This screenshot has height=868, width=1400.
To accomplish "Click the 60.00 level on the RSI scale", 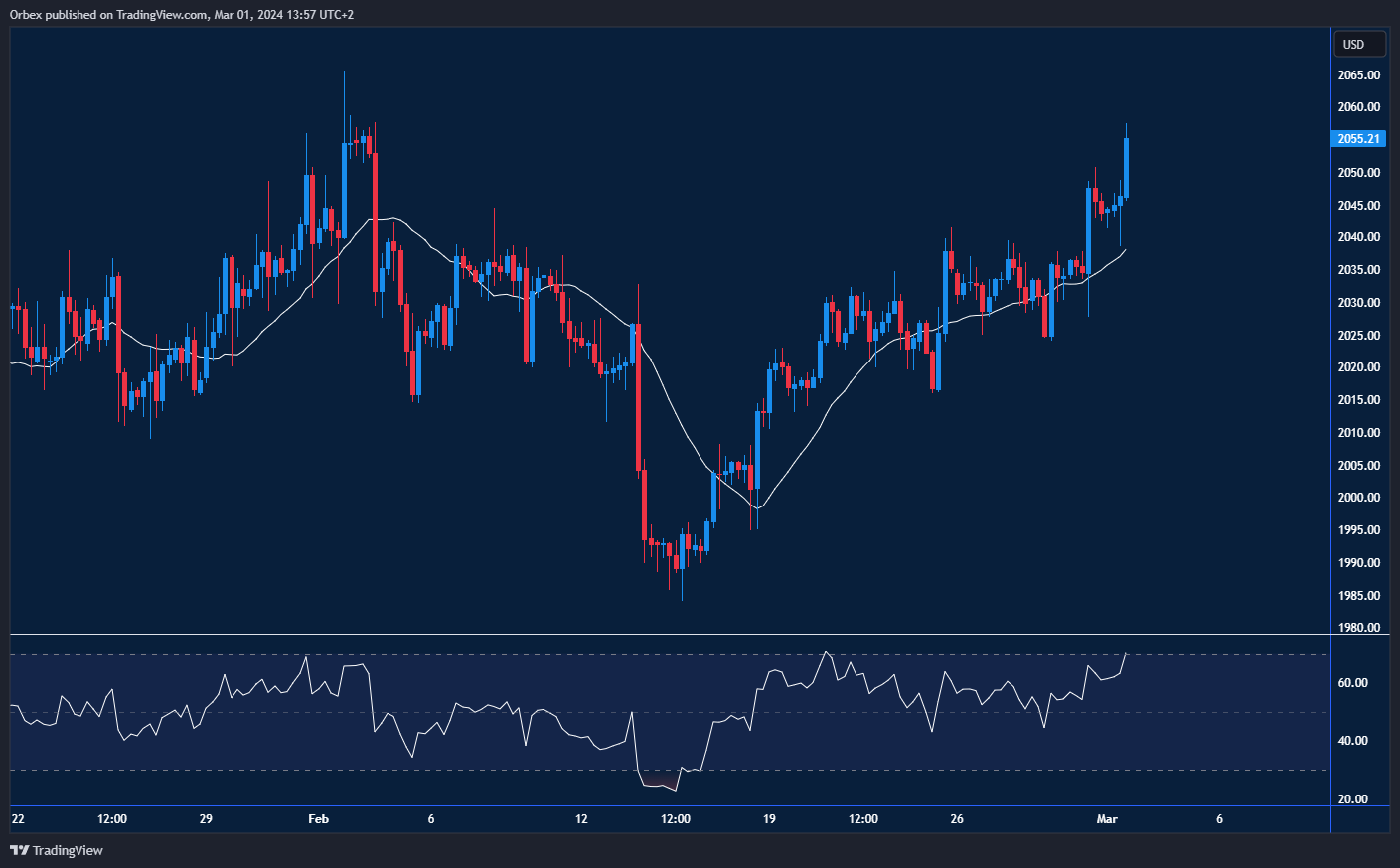I will tap(1352, 683).
